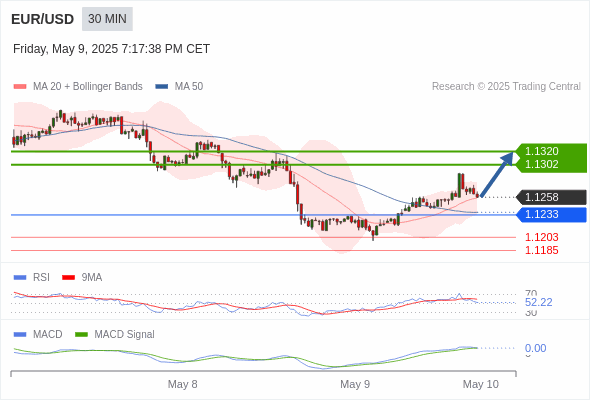The image size is (590, 400).
Task: Click the RSI value 52.22
Action: pyautogui.click(x=538, y=303)
